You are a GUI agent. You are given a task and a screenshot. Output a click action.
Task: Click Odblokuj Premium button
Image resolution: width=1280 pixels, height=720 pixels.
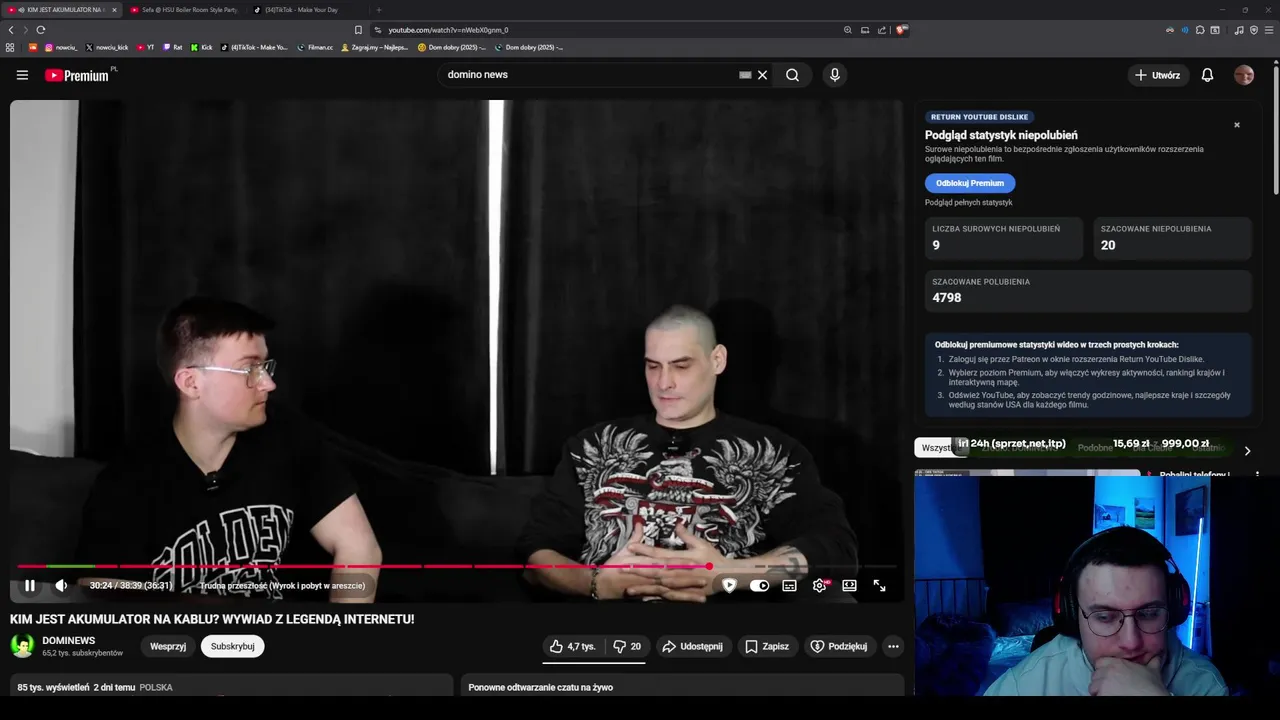(970, 183)
